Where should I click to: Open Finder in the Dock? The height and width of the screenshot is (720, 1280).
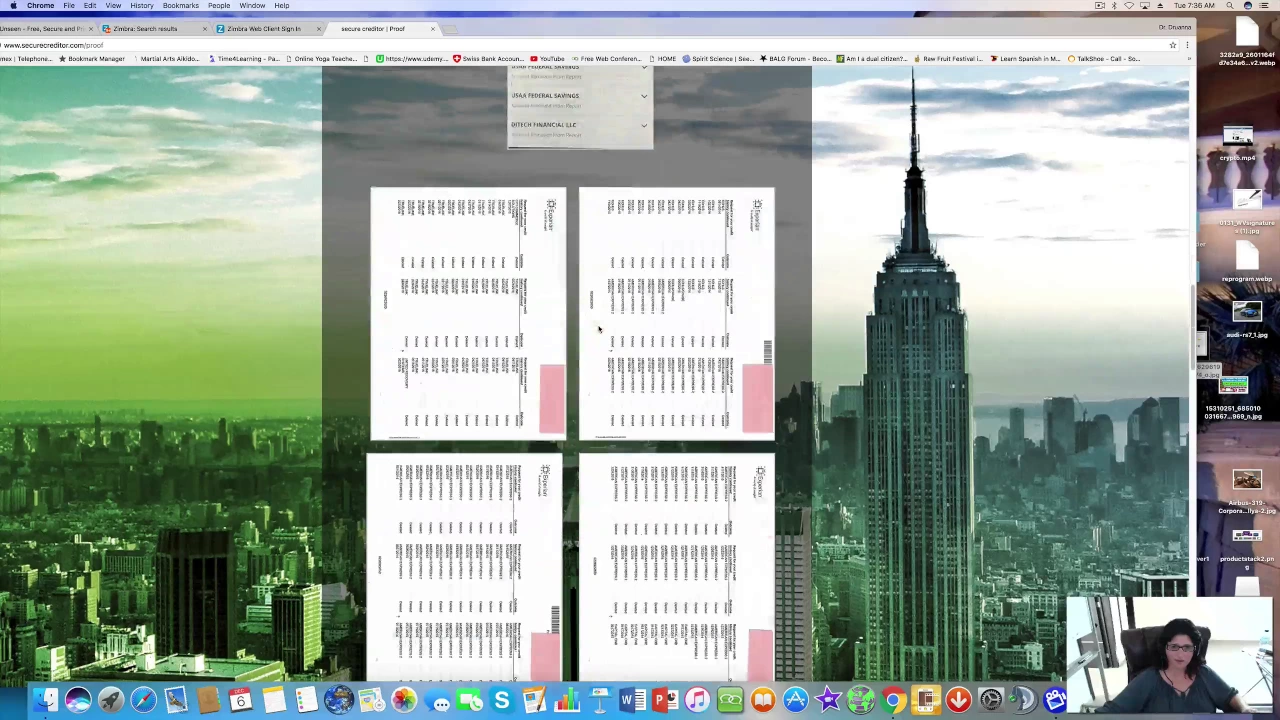[x=46, y=700]
